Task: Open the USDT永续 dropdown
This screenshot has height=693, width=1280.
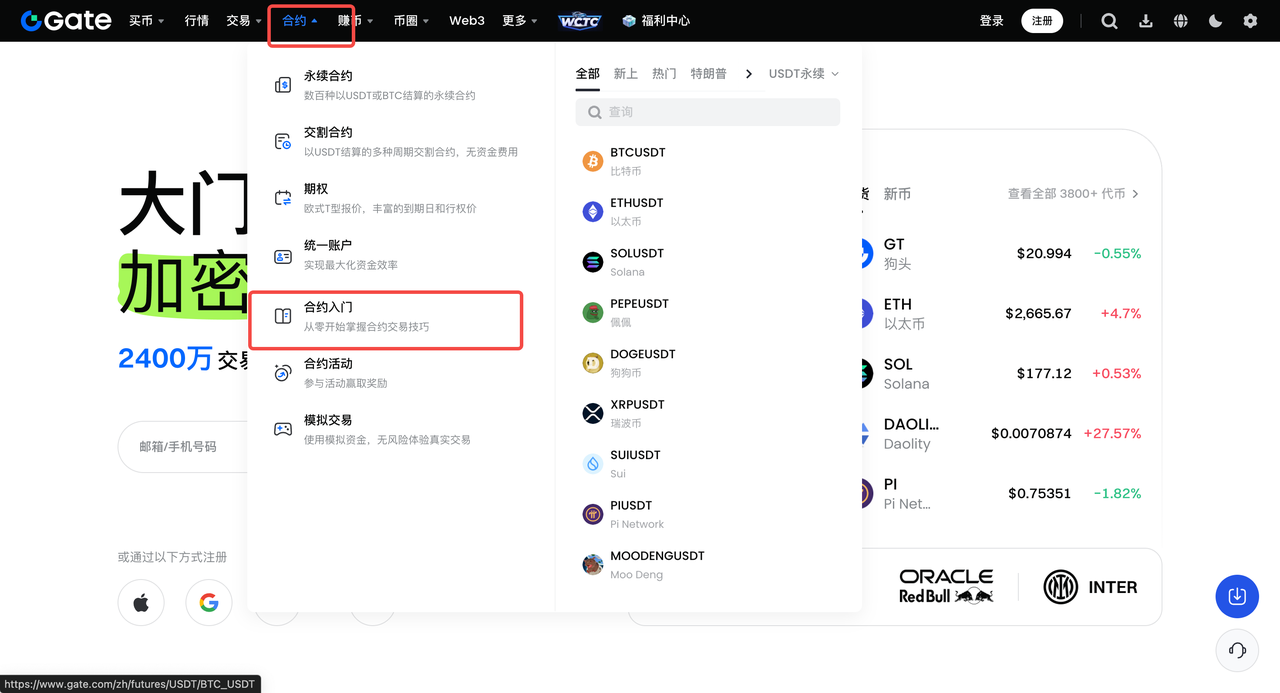Action: (803, 73)
